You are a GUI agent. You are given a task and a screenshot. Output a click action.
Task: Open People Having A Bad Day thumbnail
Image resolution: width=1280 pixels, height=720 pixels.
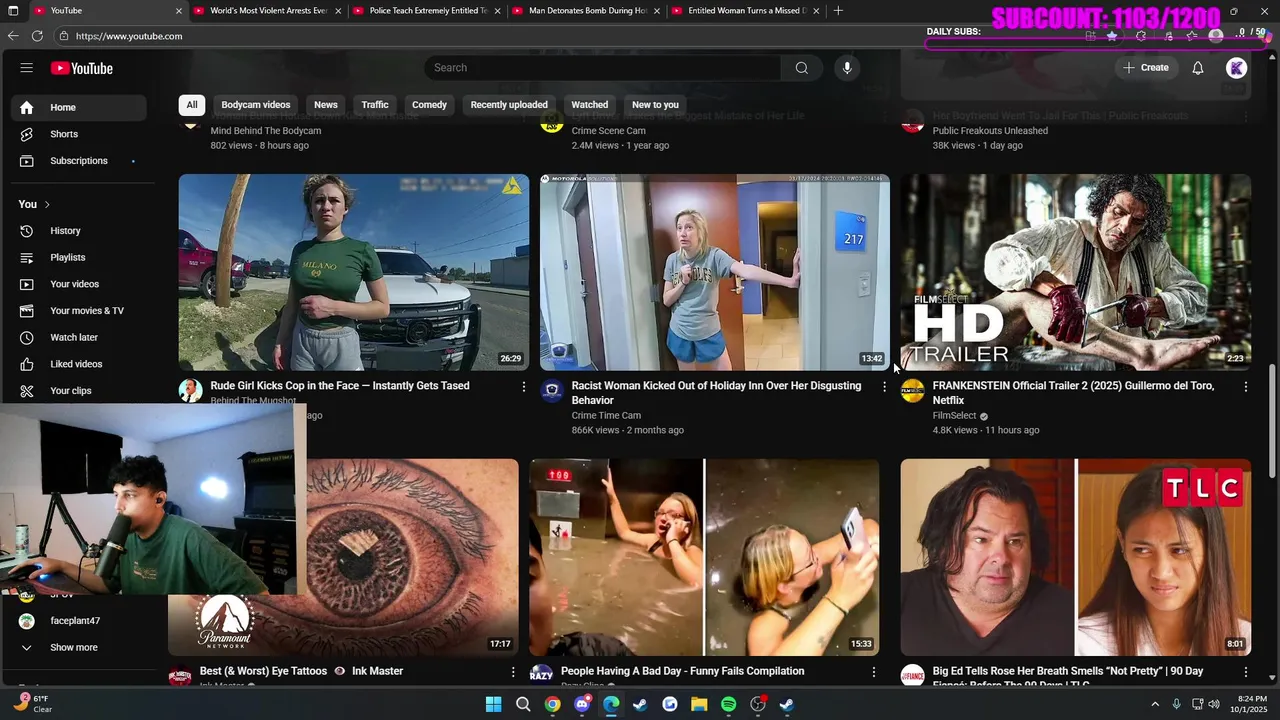[x=704, y=557]
